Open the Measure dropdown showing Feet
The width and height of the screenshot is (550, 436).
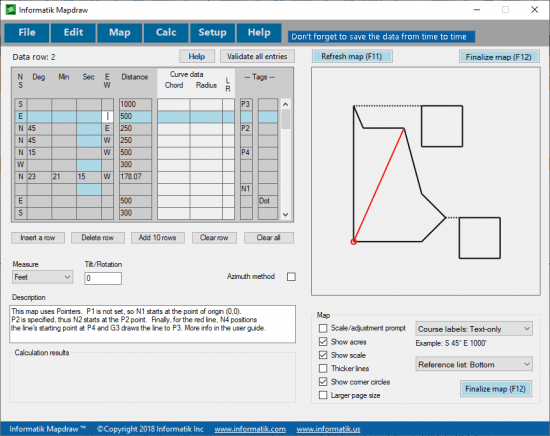42,277
